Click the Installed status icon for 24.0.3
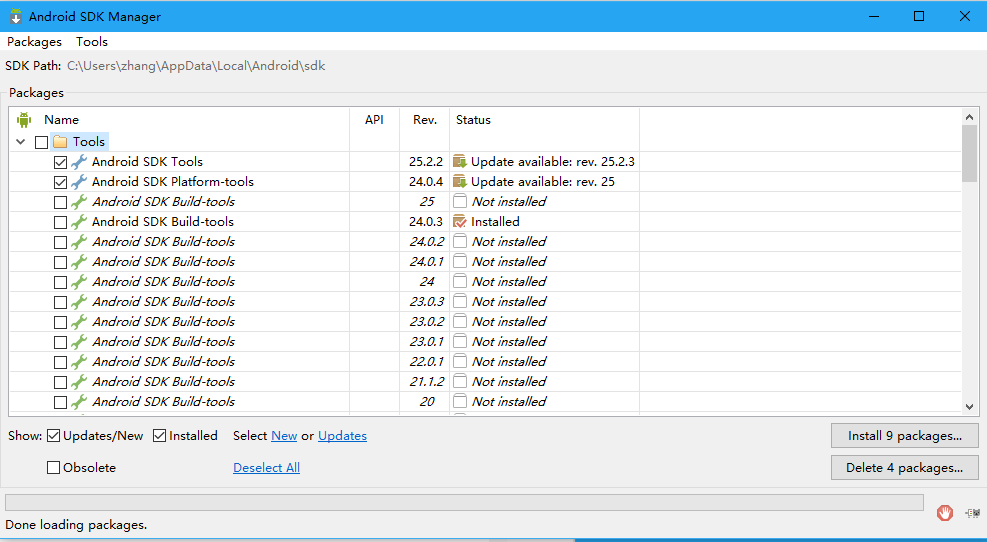Viewport: 987px width, 542px height. (x=460, y=222)
